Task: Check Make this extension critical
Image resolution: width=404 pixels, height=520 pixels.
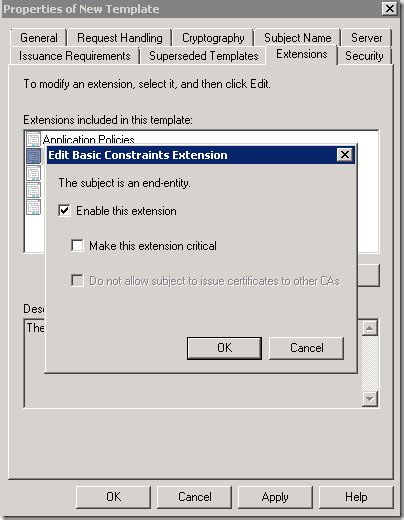Action: 77,246
